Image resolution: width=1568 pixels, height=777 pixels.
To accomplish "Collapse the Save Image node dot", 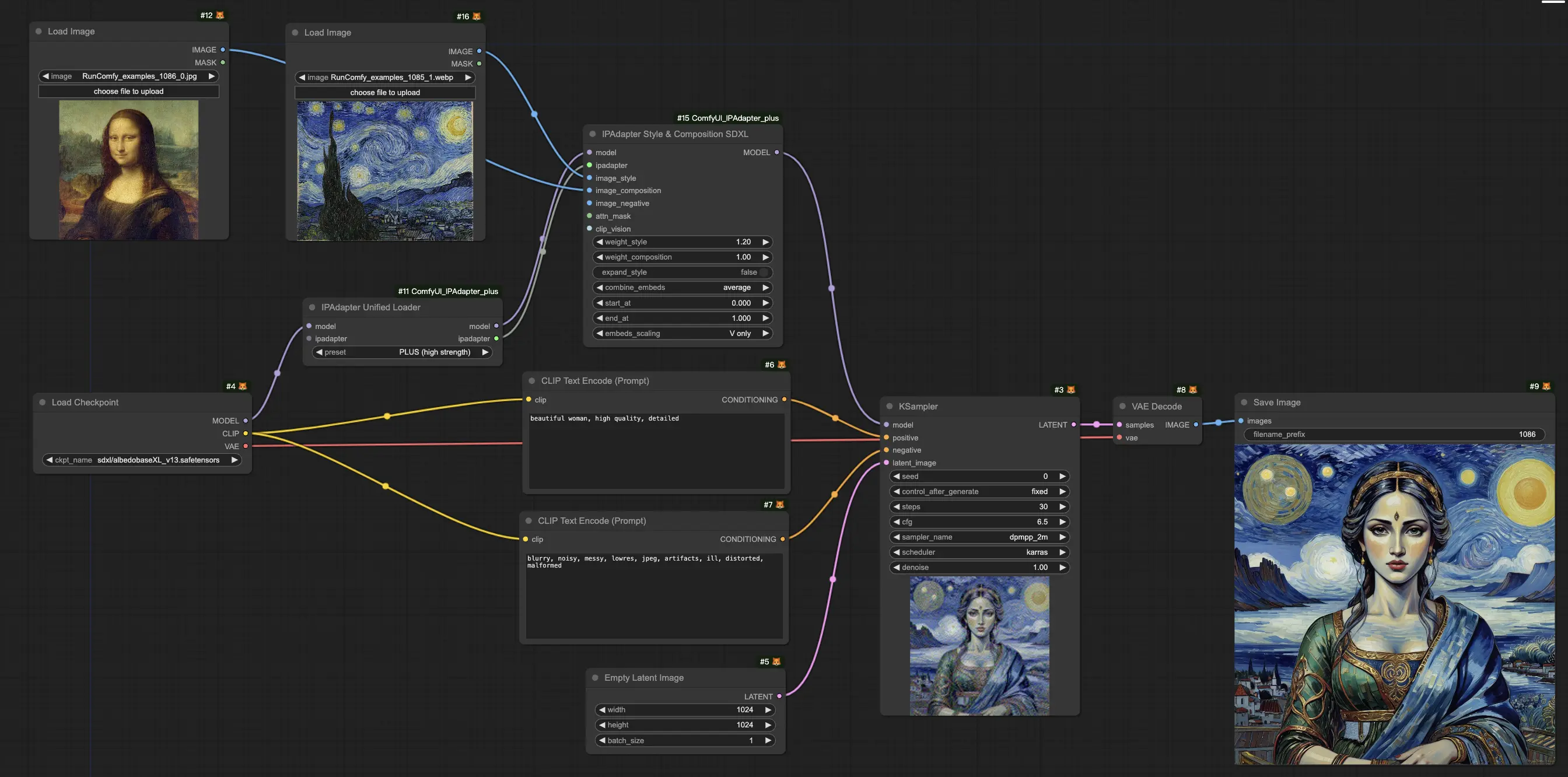I will [1244, 402].
